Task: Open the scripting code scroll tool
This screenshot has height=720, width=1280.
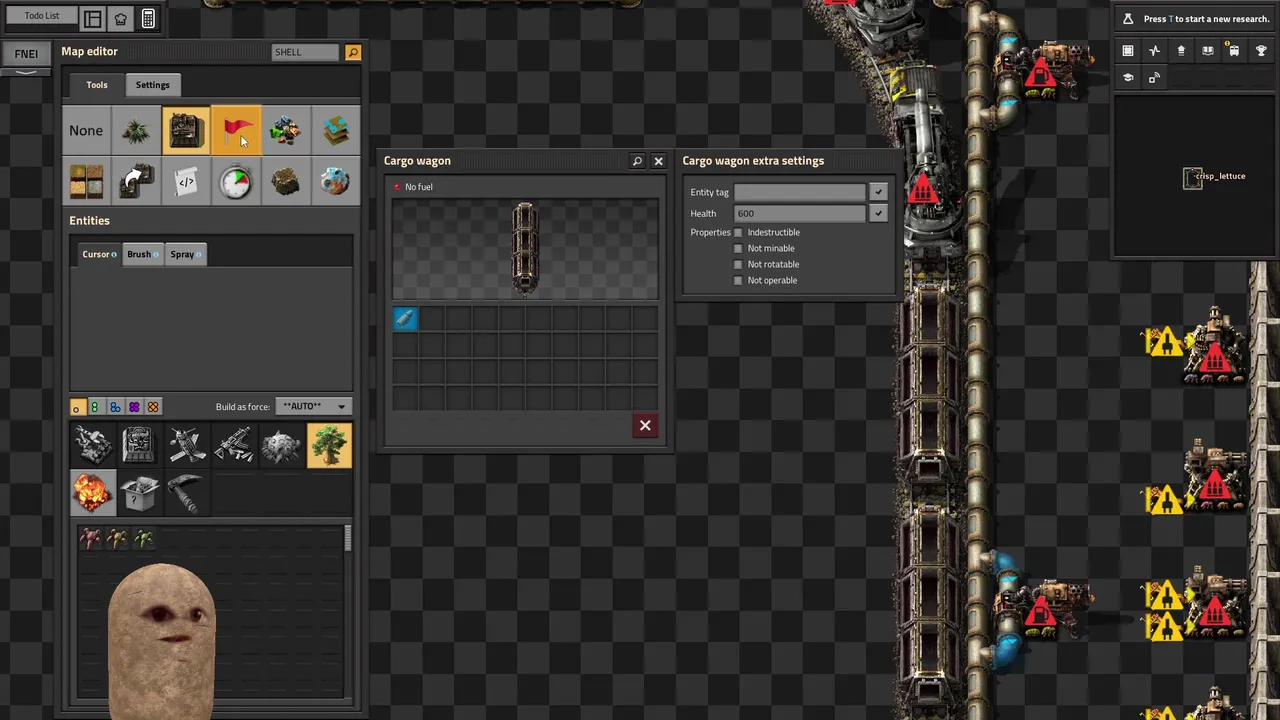Action: pyautogui.click(x=186, y=181)
